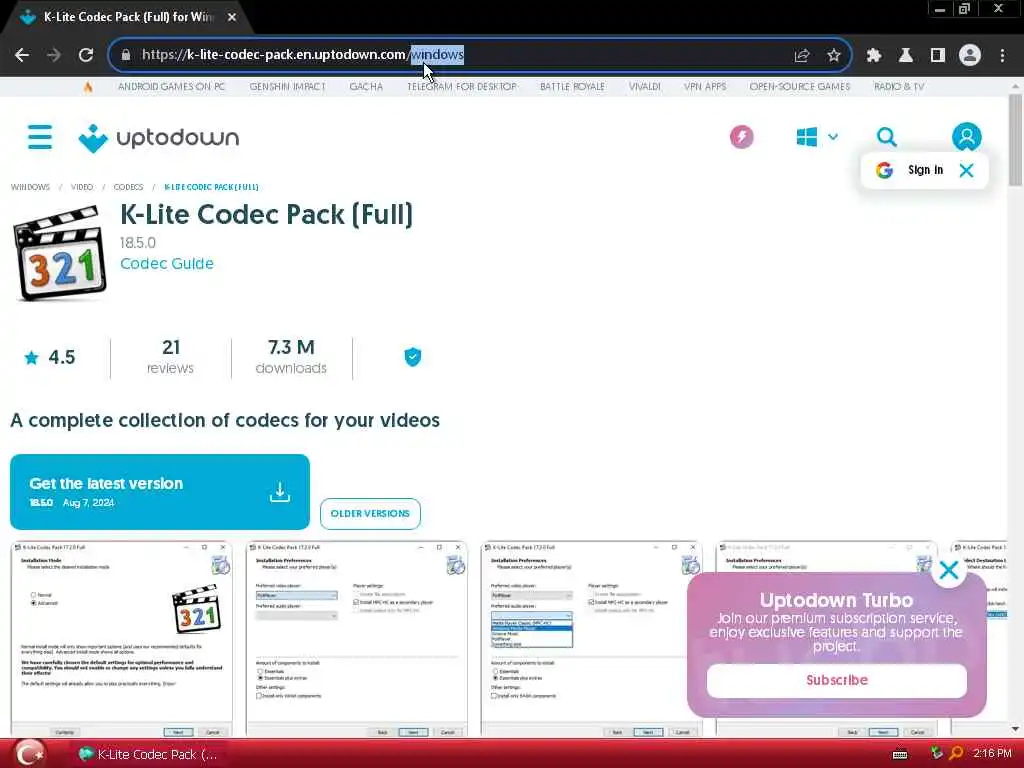Open the Uptodown site search
This screenshot has width=1024, height=768.
tap(886, 137)
